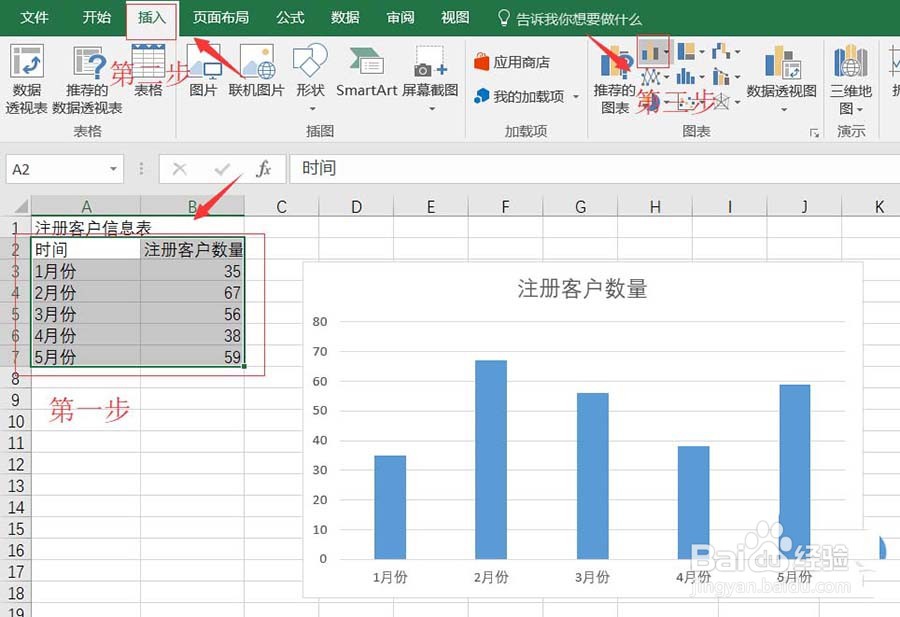This screenshot has width=900, height=617.
Task: Select cell B2 containing 注册客户数量
Action: [190, 248]
